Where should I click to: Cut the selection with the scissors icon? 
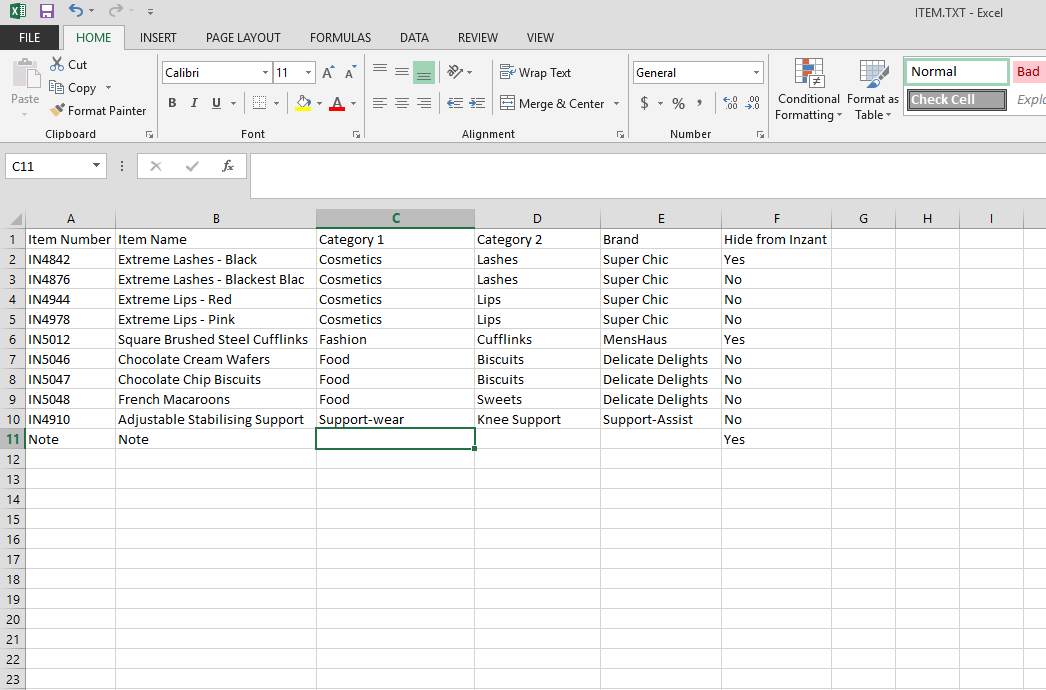point(57,64)
